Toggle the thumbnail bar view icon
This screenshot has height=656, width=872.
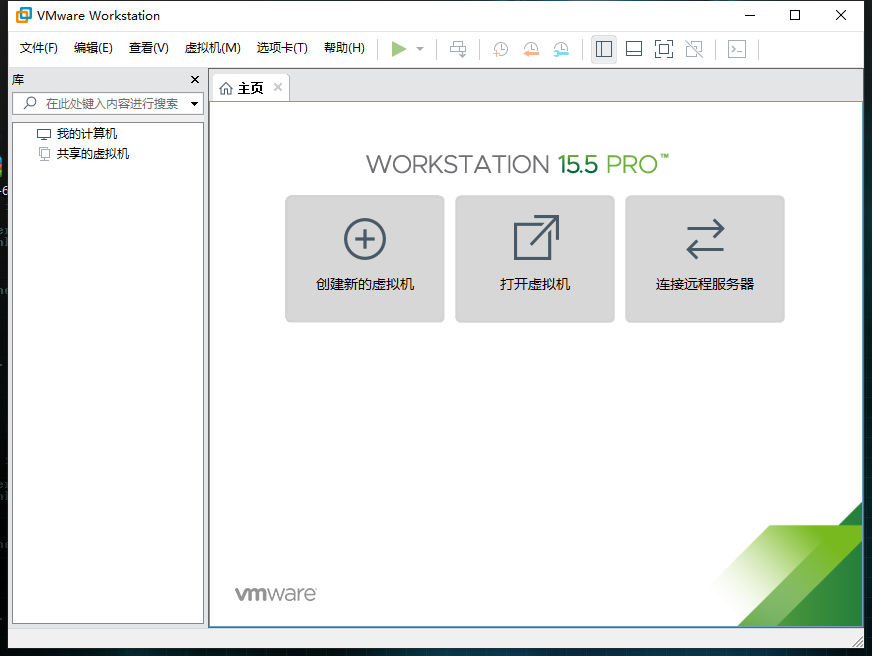click(634, 48)
